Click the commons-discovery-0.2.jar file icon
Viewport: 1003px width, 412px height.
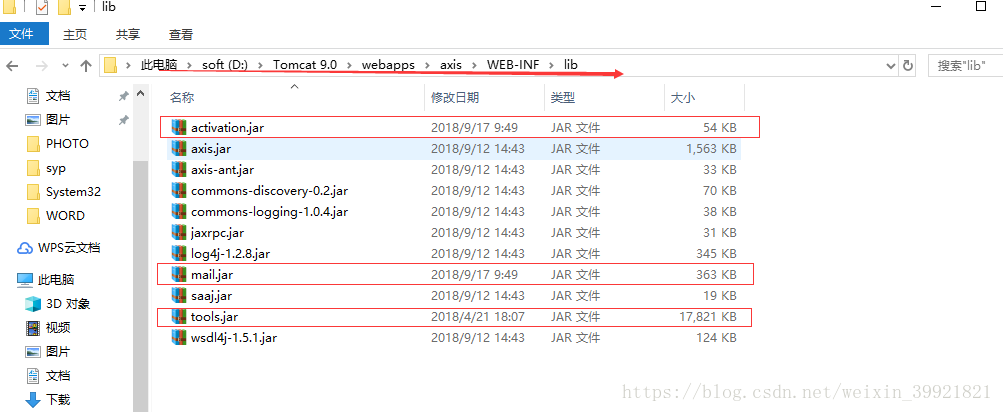[x=178, y=191]
